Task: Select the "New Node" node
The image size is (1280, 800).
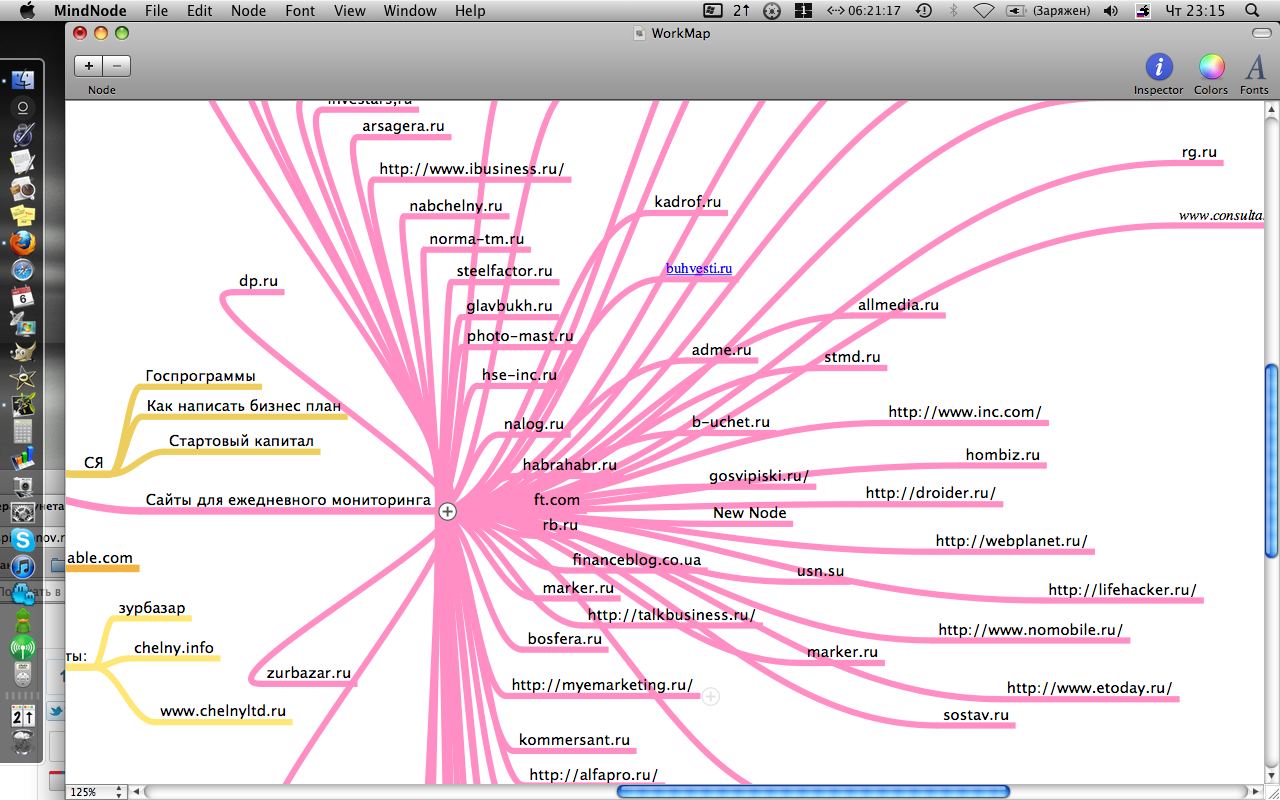Action: click(749, 513)
